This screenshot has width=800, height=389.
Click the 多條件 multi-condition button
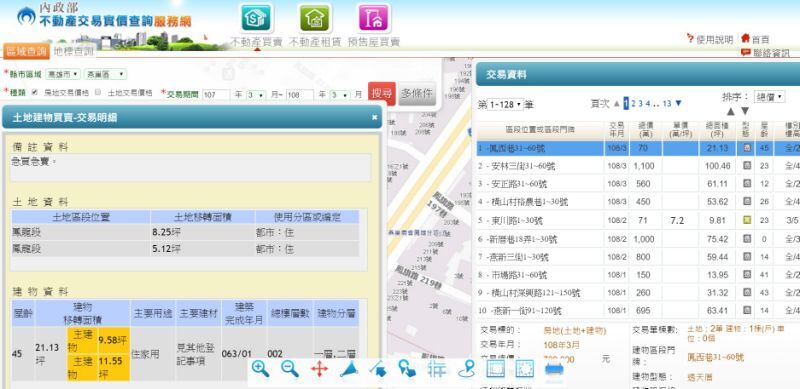click(417, 93)
